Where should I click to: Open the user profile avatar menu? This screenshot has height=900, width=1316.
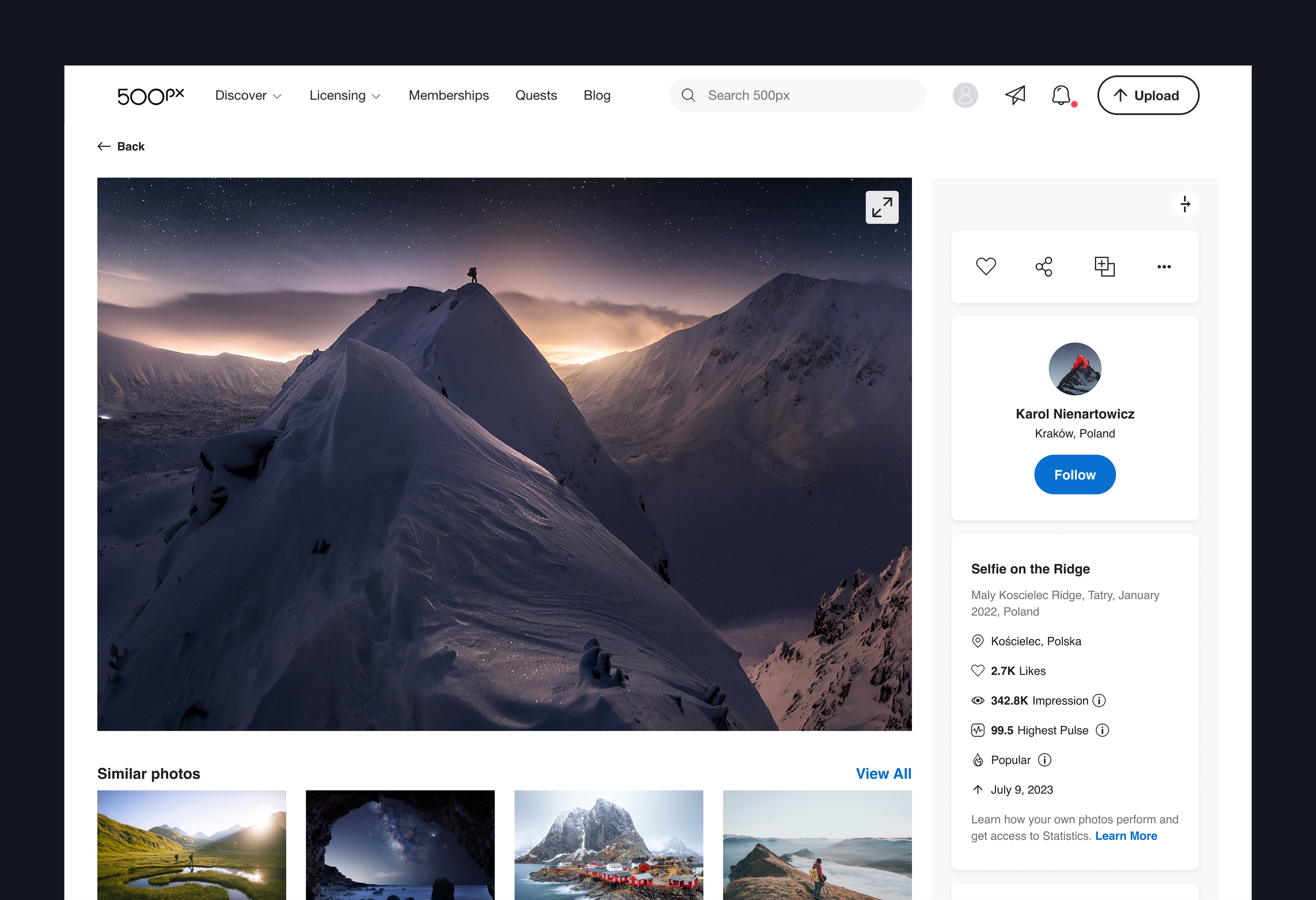[x=965, y=95]
